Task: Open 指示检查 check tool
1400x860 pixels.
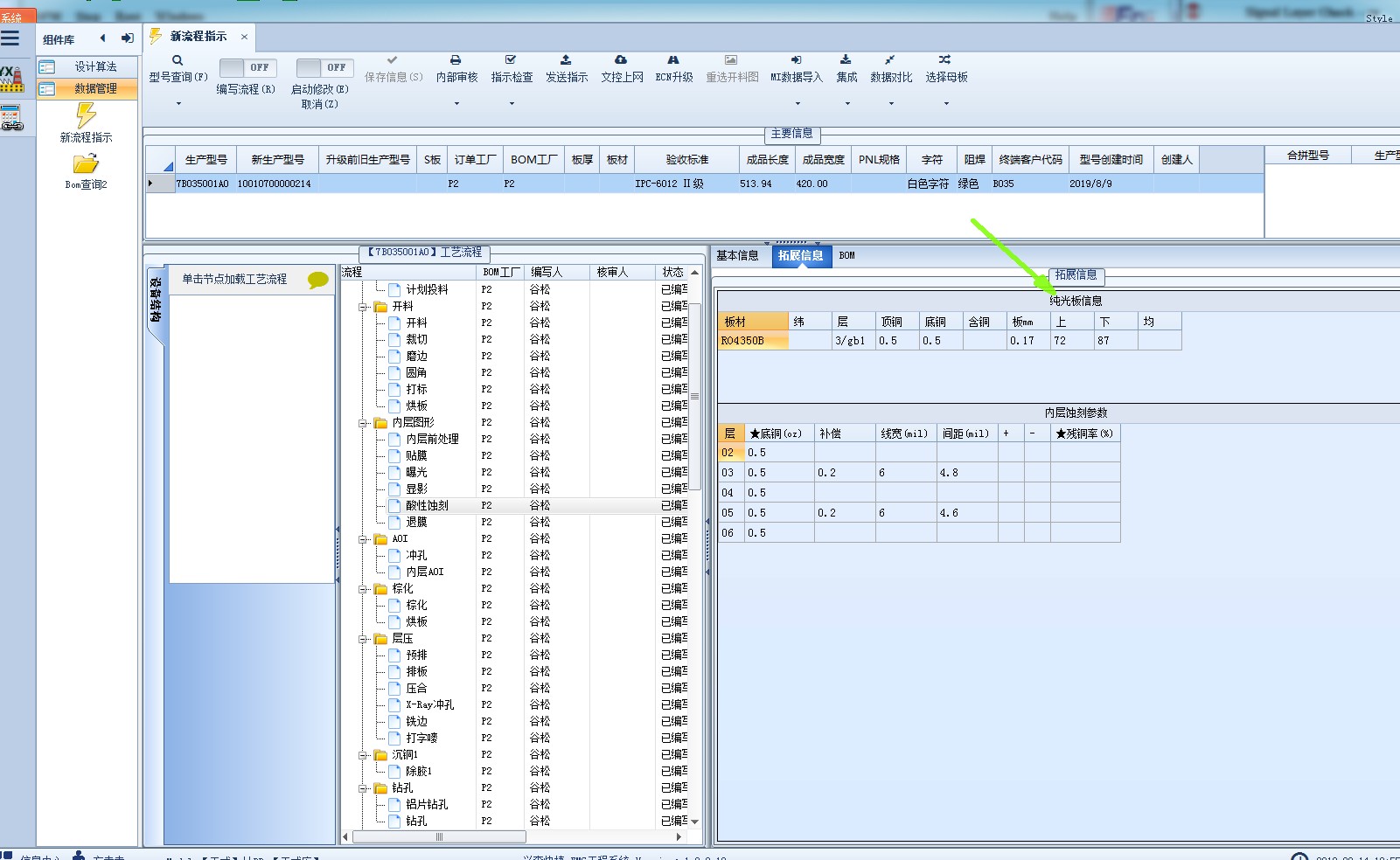Action: [x=511, y=60]
